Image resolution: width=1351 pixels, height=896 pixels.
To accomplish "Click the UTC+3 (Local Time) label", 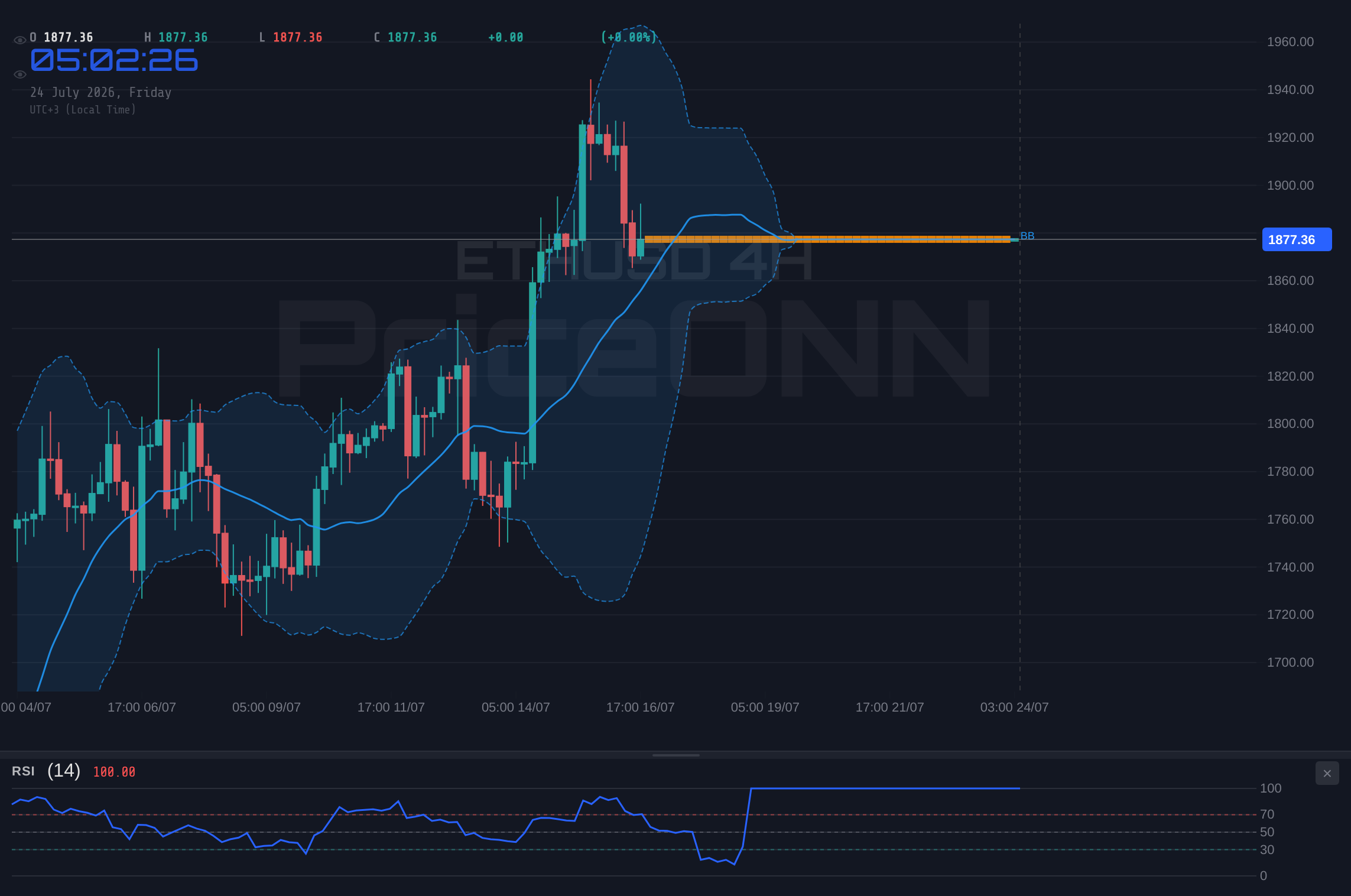I will (x=83, y=109).
